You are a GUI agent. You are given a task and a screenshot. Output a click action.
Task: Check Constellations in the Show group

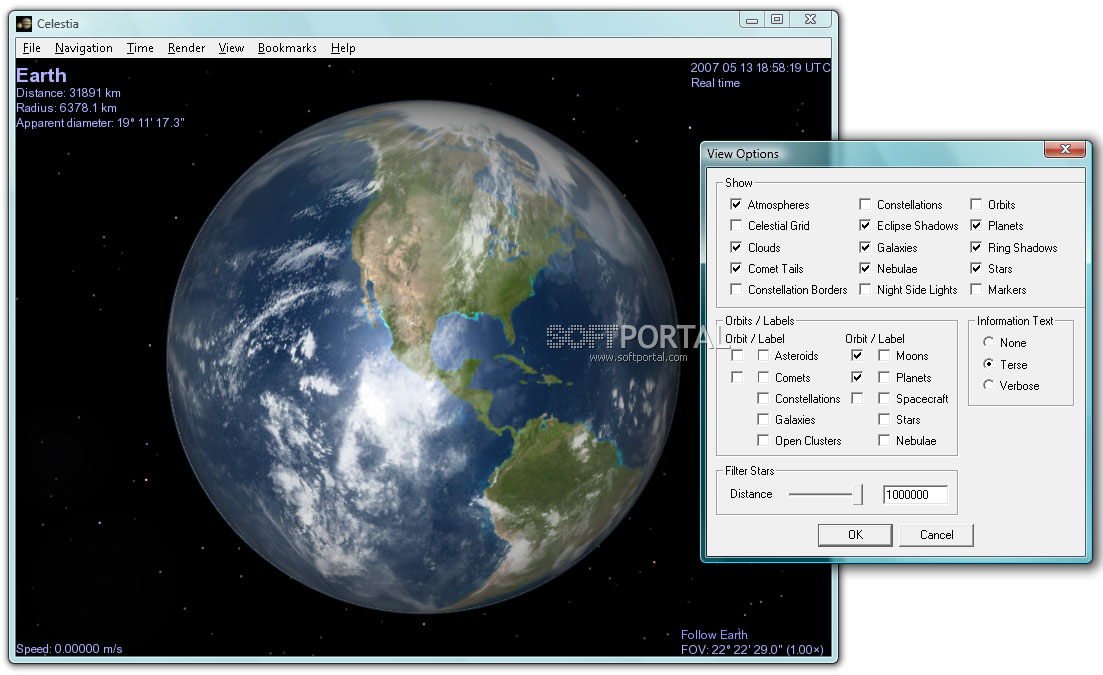click(x=865, y=205)
